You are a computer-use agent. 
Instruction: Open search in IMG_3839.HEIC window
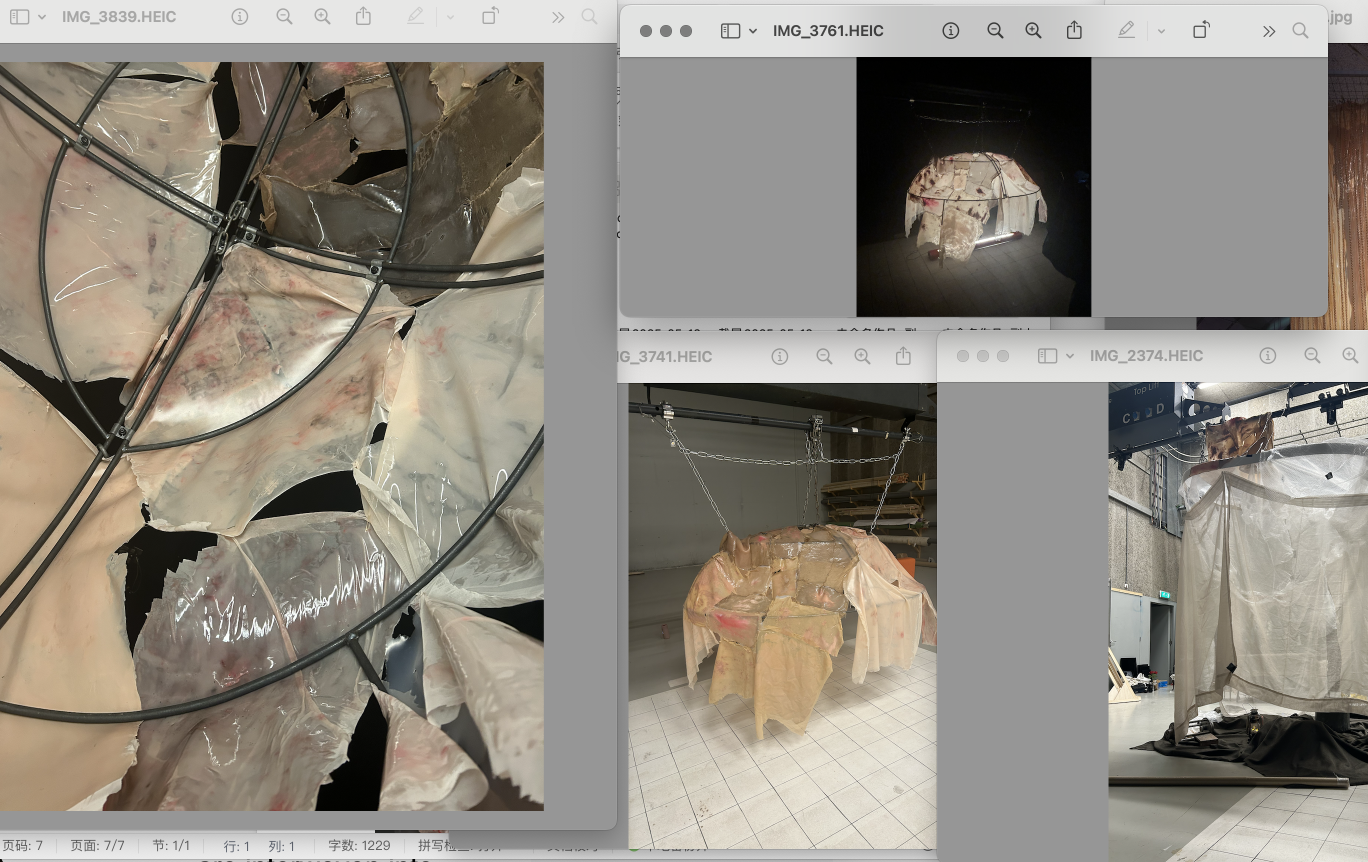589,17
